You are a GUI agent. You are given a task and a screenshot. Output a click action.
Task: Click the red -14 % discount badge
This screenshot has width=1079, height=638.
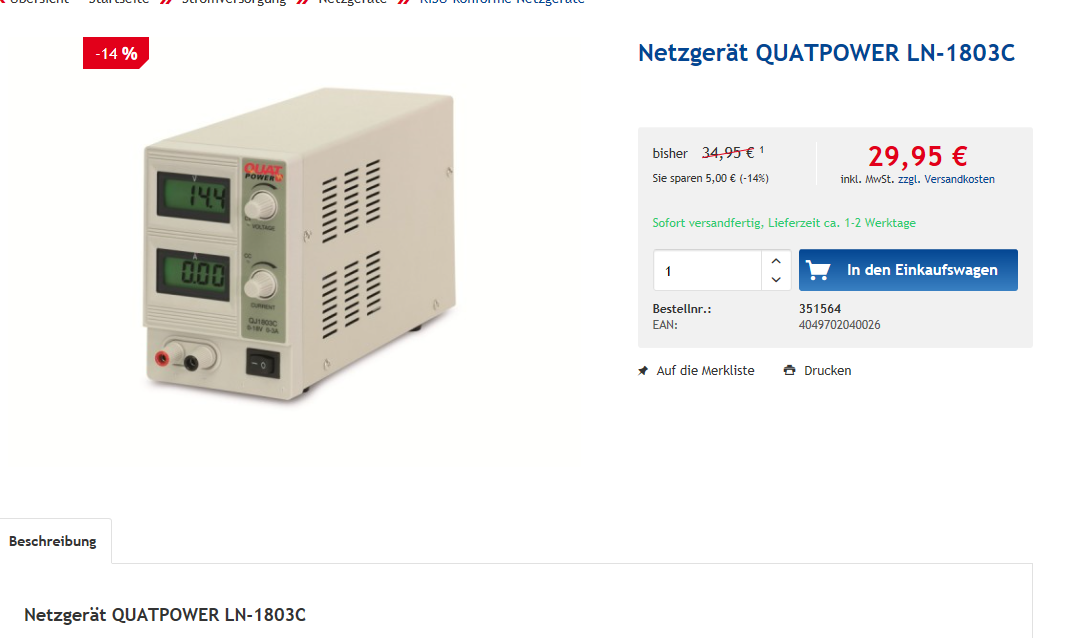point(116,53)
